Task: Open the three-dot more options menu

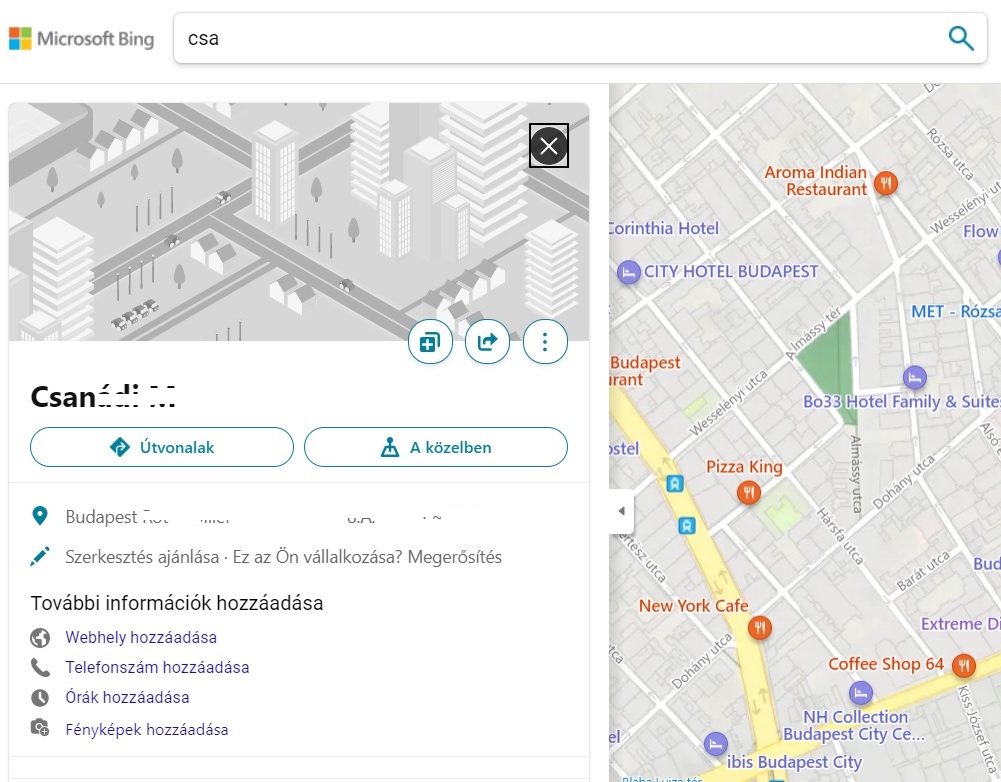Action: (545, 342)
